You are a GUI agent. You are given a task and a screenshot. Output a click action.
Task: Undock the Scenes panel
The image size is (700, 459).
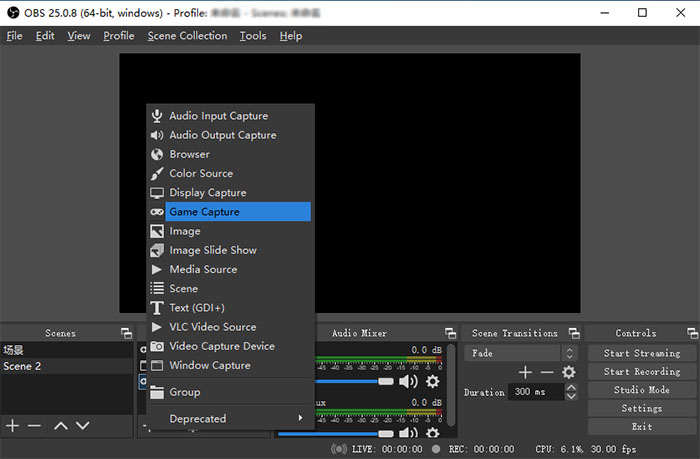(x=126, y=333)
